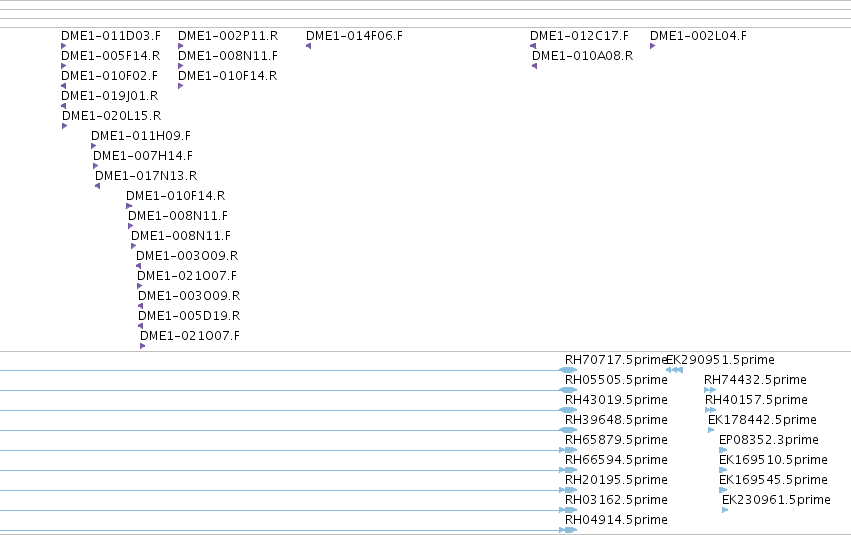Screen dimensions: 851x535
Task: Select the DME1-011H09.F label
Action: tap(141, 136)
